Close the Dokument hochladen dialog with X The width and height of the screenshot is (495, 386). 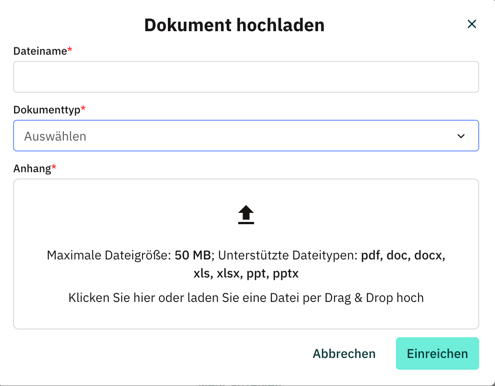coord(472,24)
